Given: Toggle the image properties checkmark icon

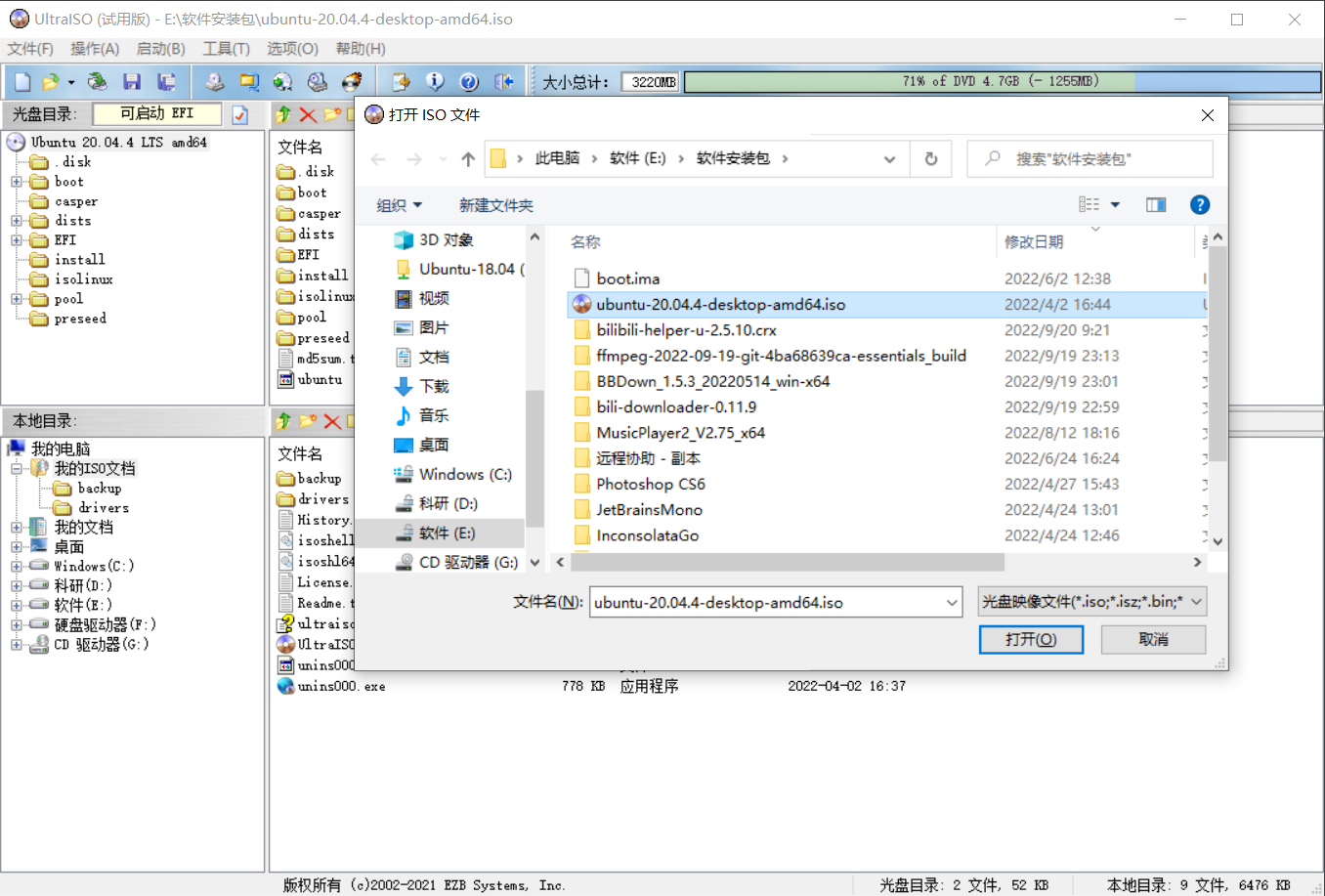Looking at the screenshot, I should click(240, 115).
